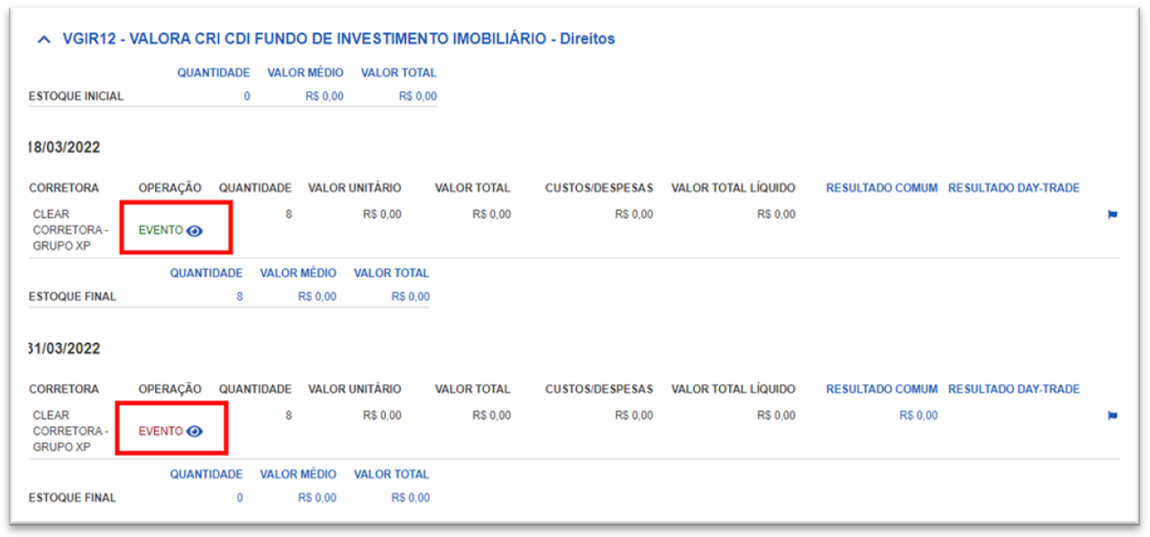Click the 18/03/2022 date heading

point(64,148)
